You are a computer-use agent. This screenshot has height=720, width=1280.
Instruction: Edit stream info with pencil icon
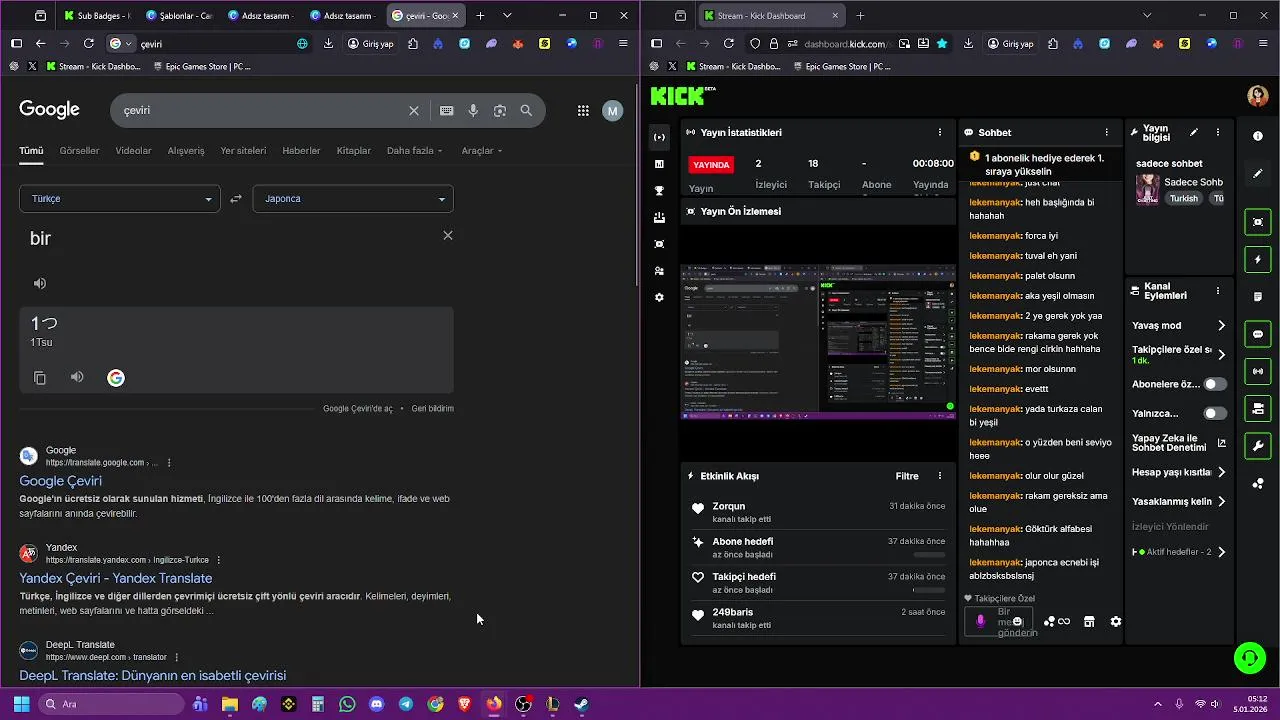click(1193, 132)
